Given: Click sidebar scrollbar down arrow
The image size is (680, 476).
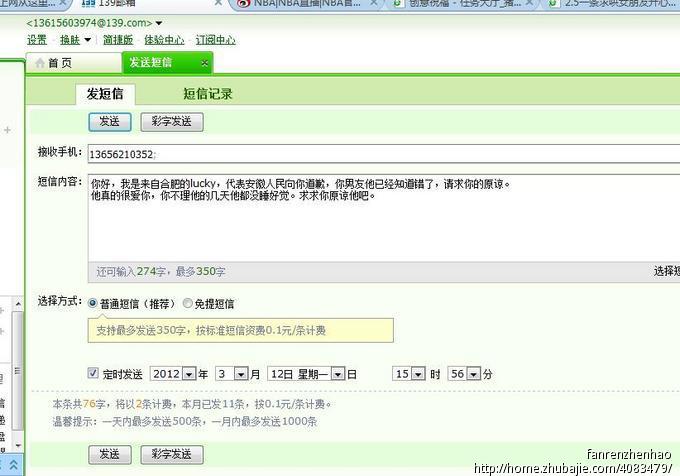Looking at the screenshot, I should 18,445.
